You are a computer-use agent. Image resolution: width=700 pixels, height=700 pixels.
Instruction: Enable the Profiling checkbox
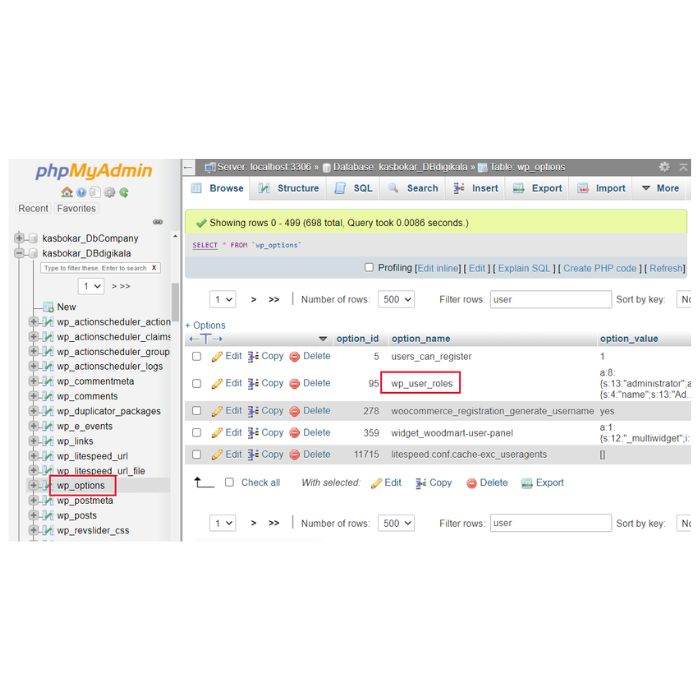click(369, 268)
